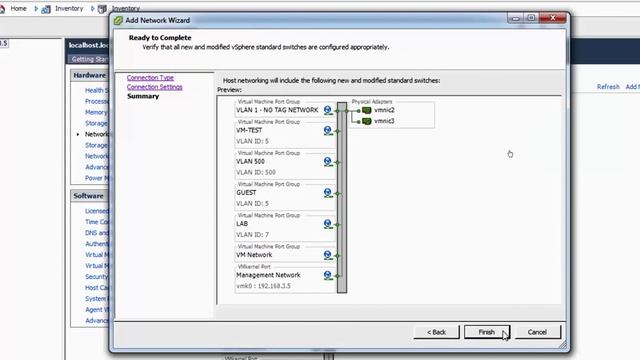Cancel the Add Network Wizard
This screenshot has width=640, height=360.
point(537,332)
